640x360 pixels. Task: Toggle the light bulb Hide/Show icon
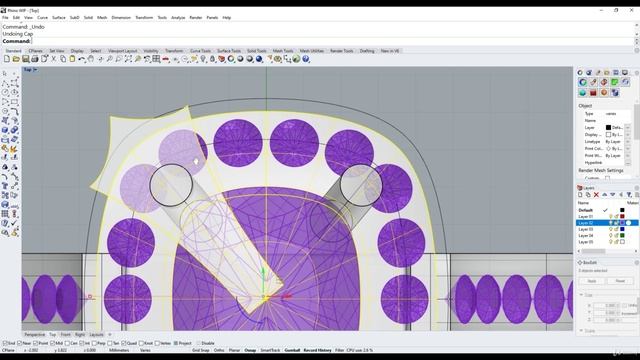[203, 59]
